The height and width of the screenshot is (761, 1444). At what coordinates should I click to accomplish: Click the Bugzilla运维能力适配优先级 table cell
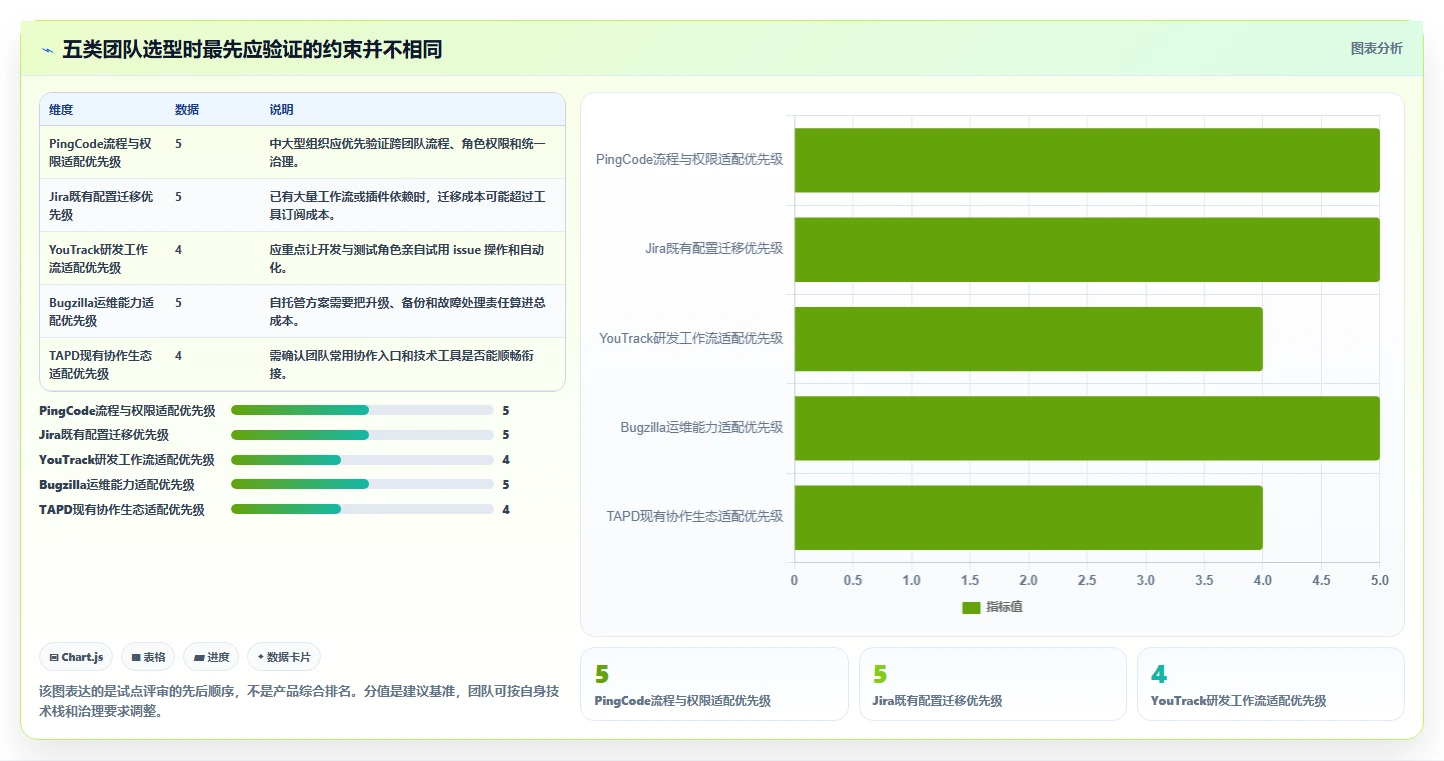pos(101,311)
